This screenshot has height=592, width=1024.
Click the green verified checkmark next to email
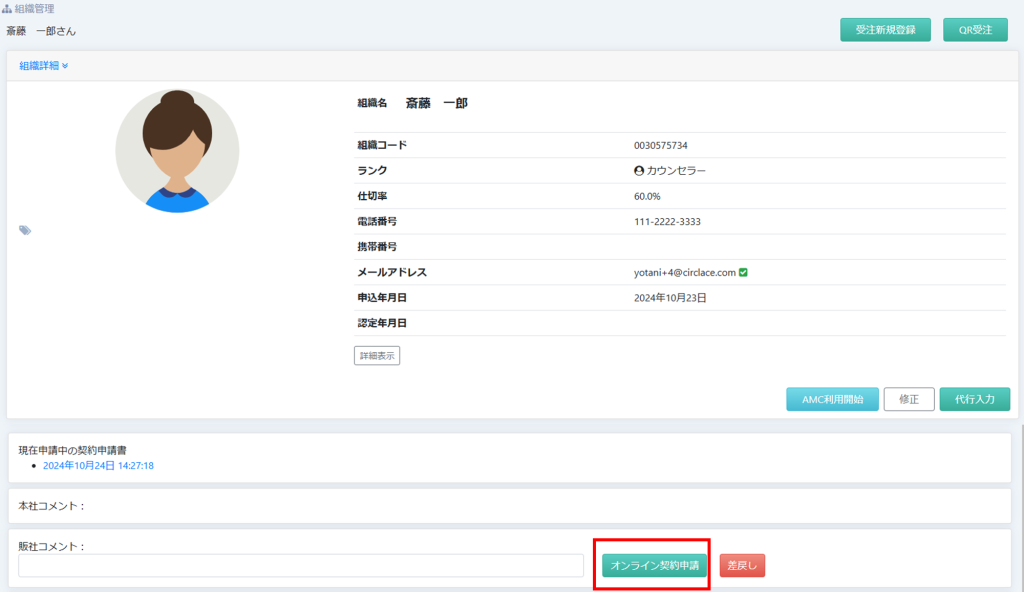tap(744, 272)
